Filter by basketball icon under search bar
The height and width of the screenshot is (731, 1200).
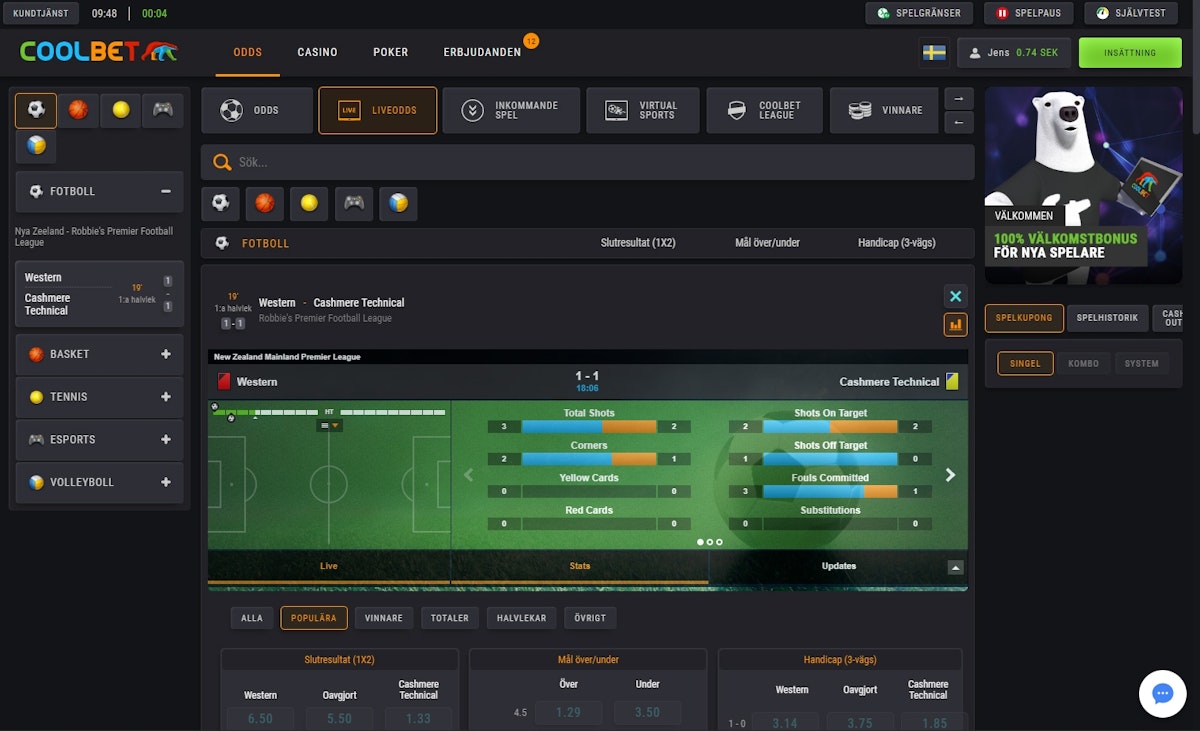pos(265,203)
